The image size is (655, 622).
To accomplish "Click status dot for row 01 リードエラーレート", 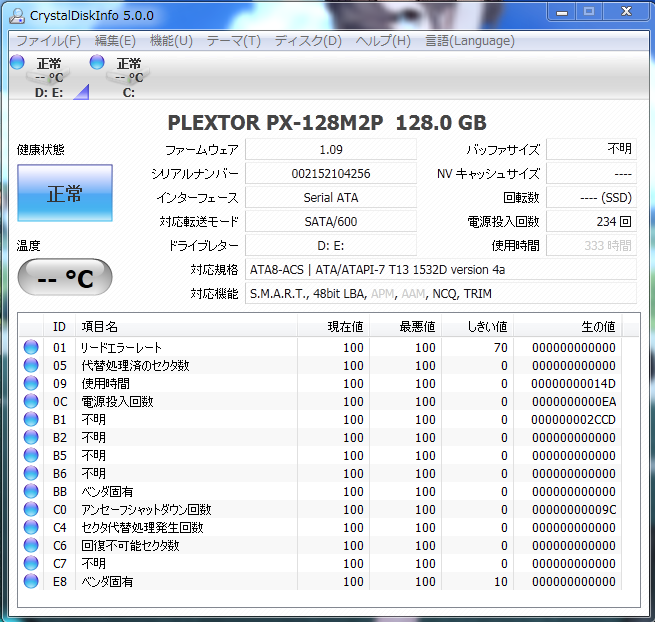I will point(31,347).
